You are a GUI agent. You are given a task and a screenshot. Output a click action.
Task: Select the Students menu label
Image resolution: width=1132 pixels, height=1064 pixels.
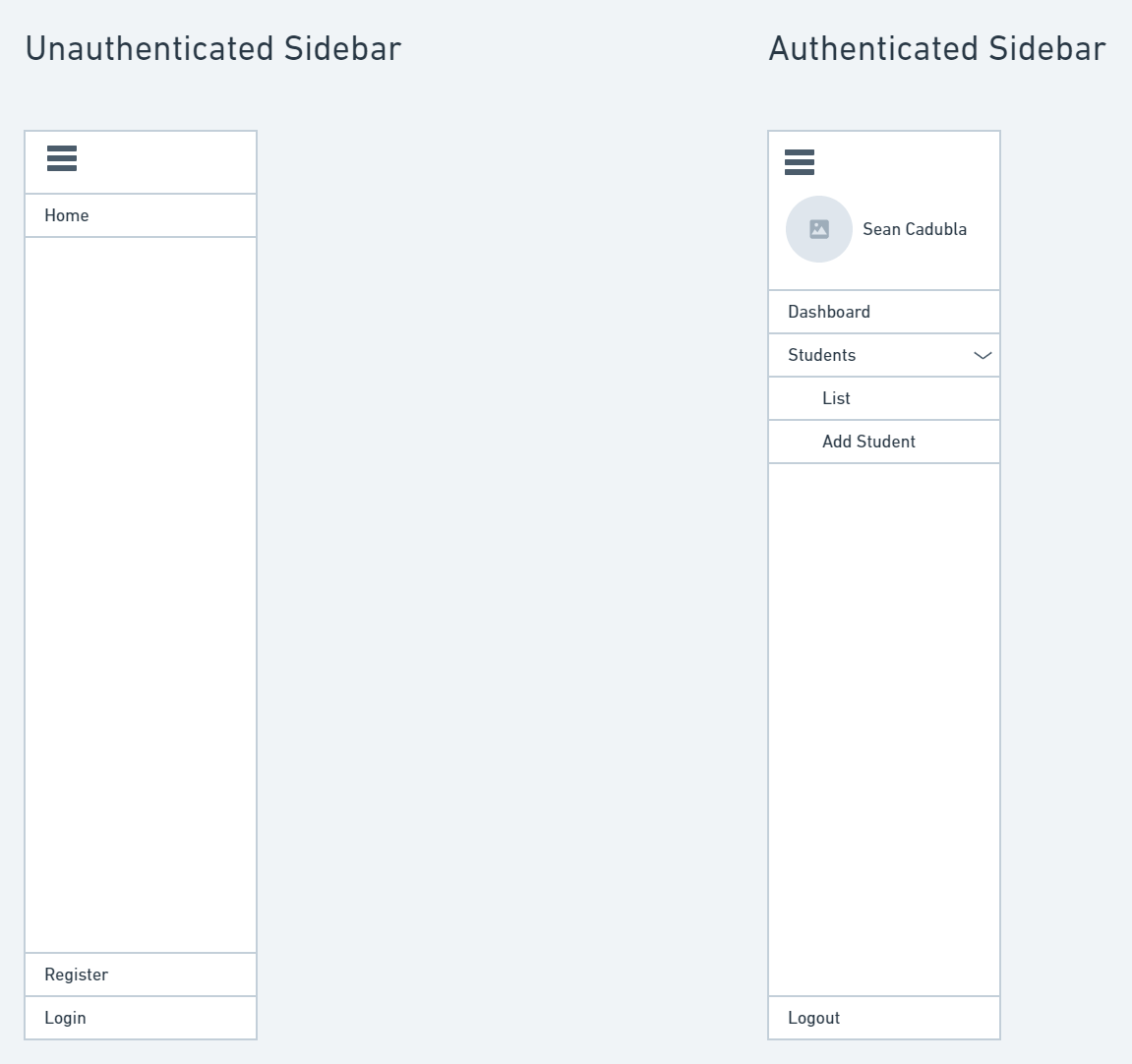coord(822,355)
